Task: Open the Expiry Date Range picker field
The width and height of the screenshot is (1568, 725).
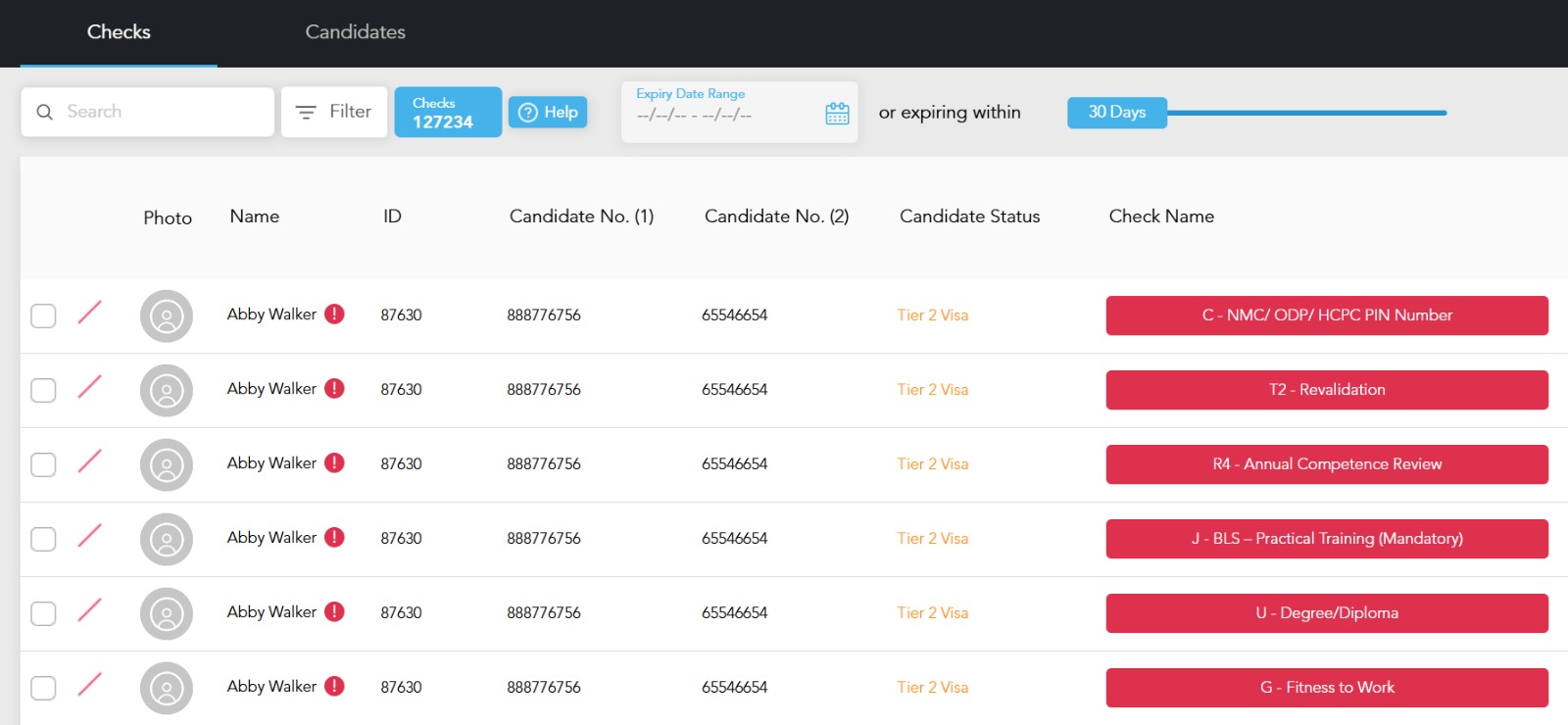Action: [725, 113]
